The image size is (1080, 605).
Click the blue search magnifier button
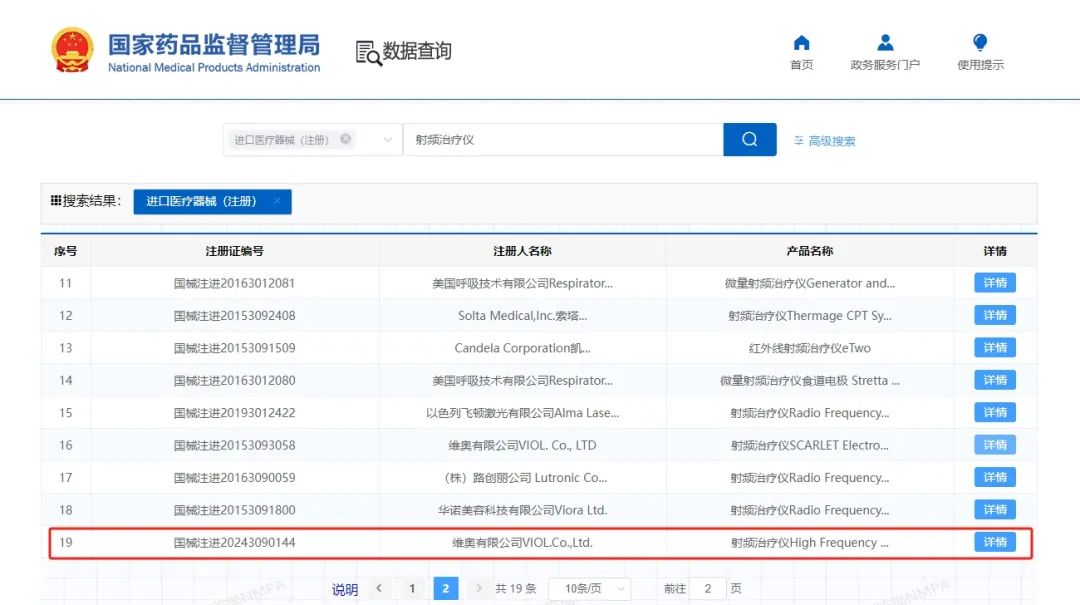tap(749, 139)
